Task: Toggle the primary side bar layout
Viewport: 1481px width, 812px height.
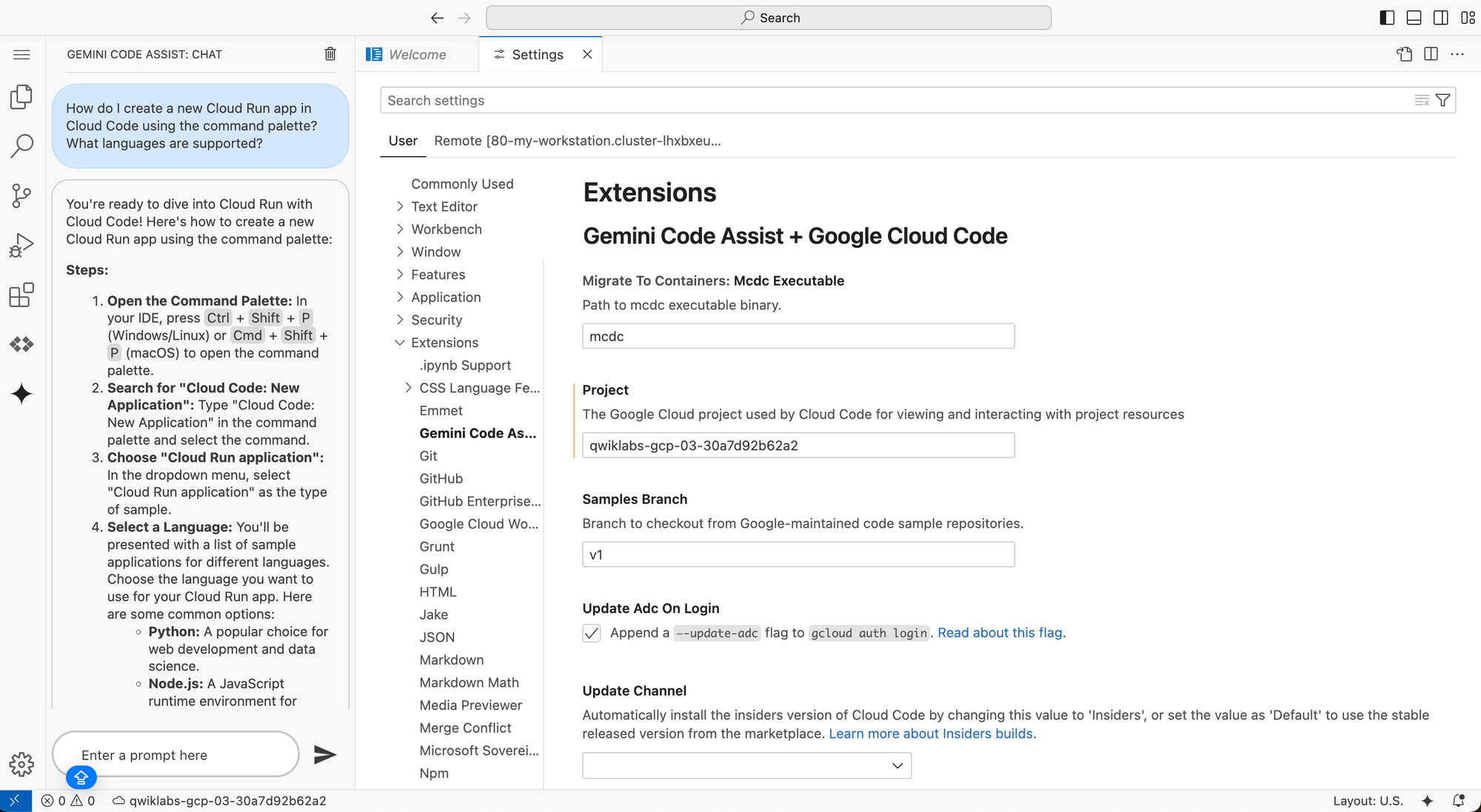Action: pos(1387,18)
